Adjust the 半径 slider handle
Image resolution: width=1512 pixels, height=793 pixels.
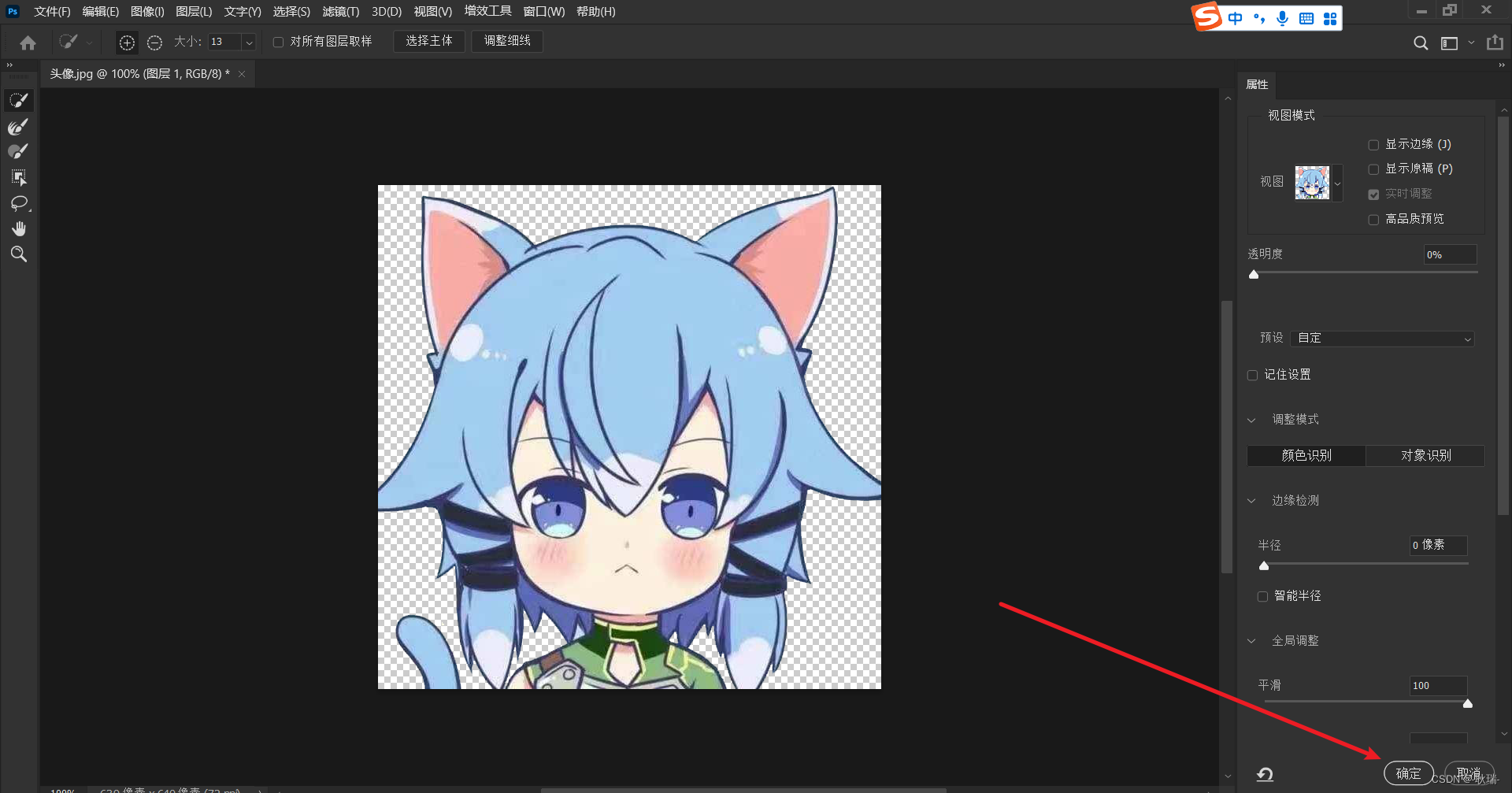pyautogui.click(x=1264, y=566)
